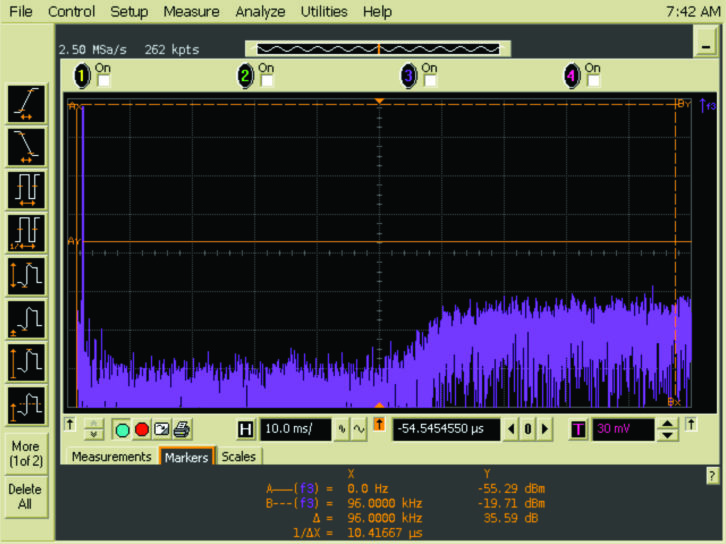Choose the frequency (1/period) measurement icon

point(26,233)
